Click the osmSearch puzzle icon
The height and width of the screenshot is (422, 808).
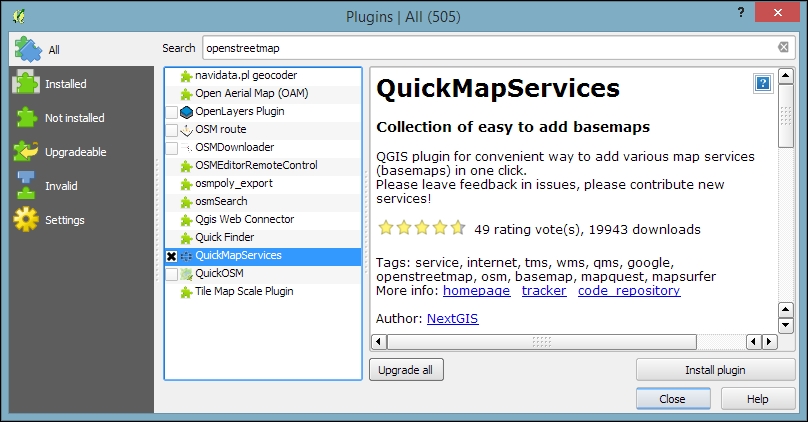(186, 202)
